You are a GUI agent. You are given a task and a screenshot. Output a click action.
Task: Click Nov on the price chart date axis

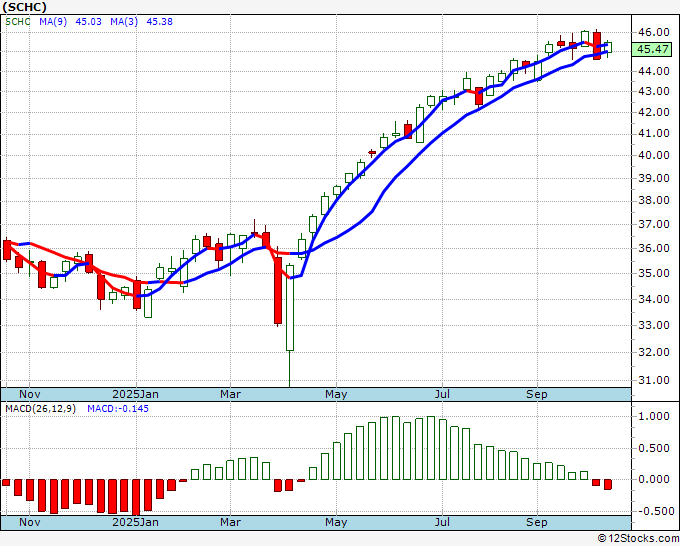tap(30, 394)
